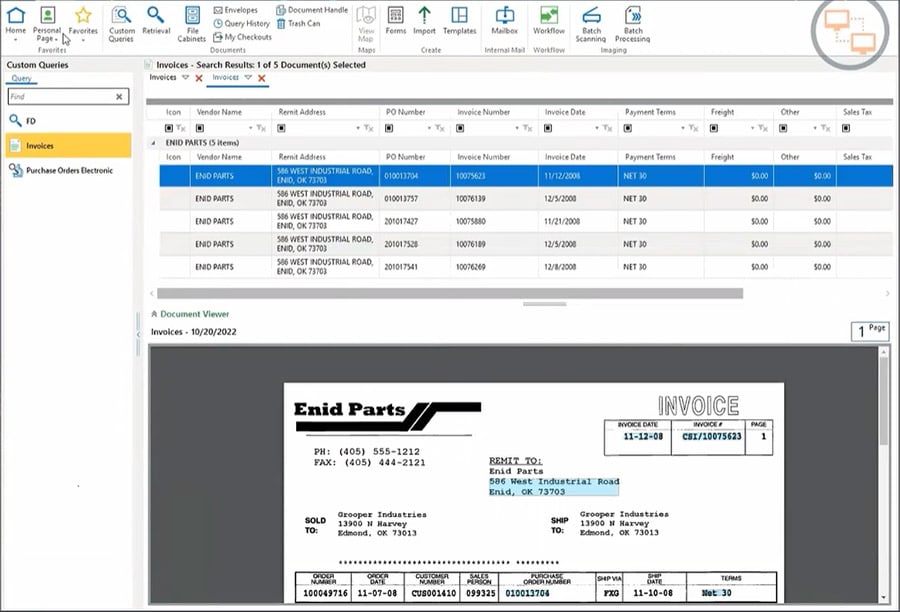Open the Retrieval search tool

156,20
